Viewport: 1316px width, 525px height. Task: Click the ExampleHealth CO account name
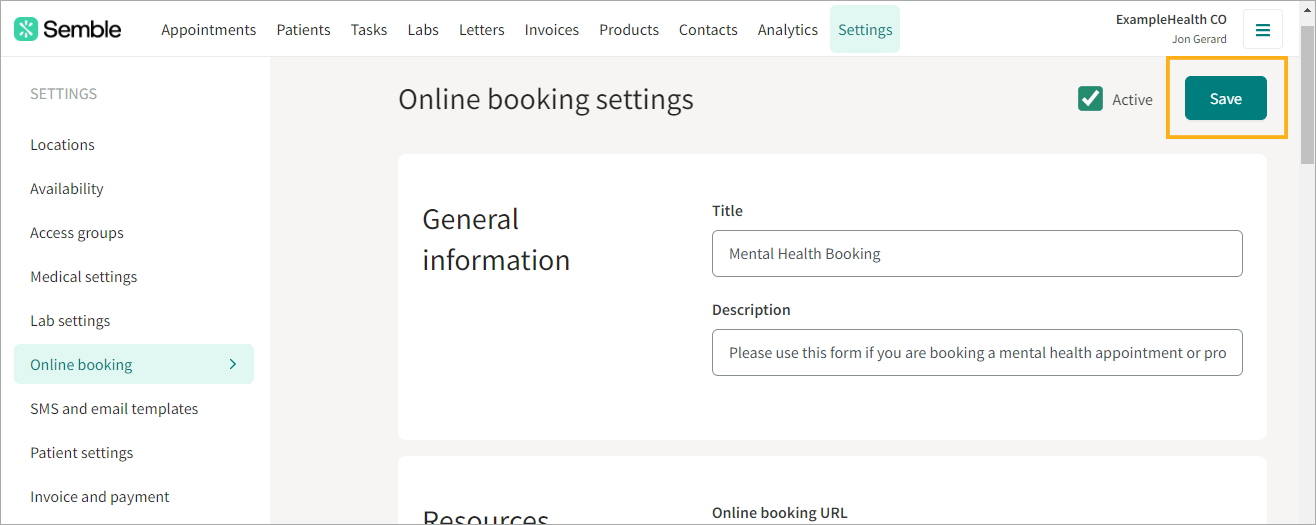coord(1171,19)
